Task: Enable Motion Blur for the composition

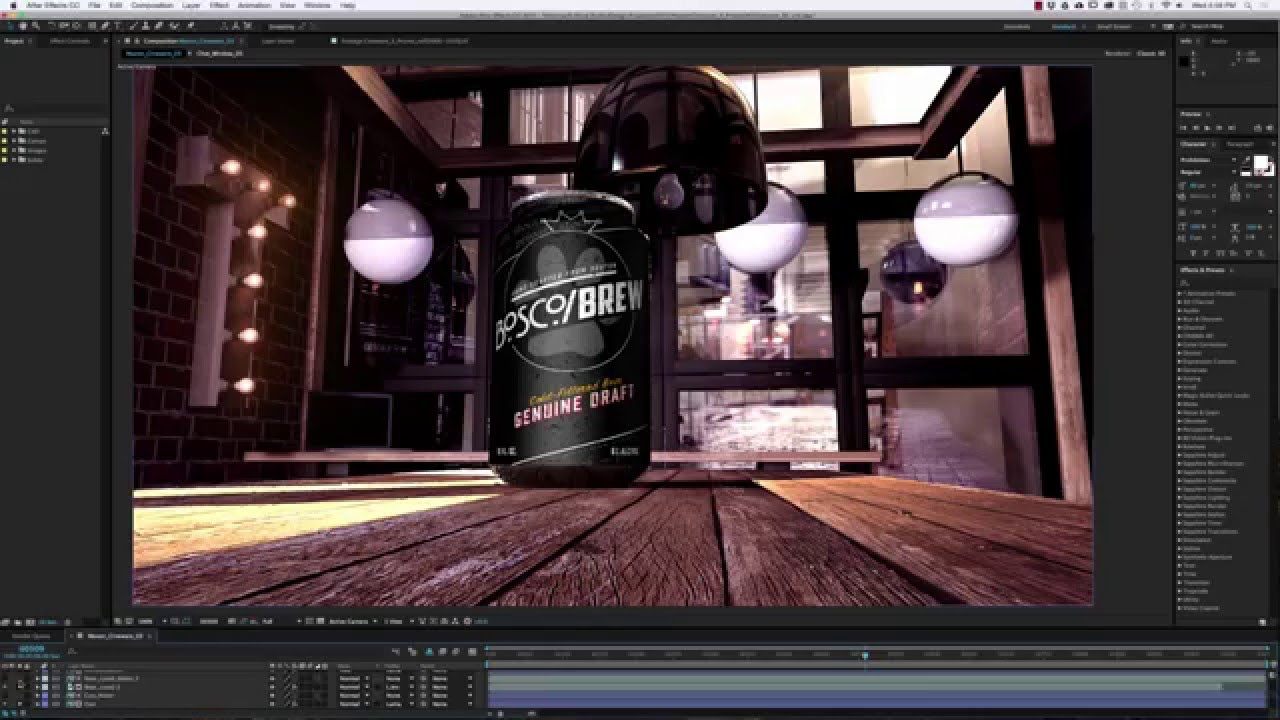Action: pos(442,651)
